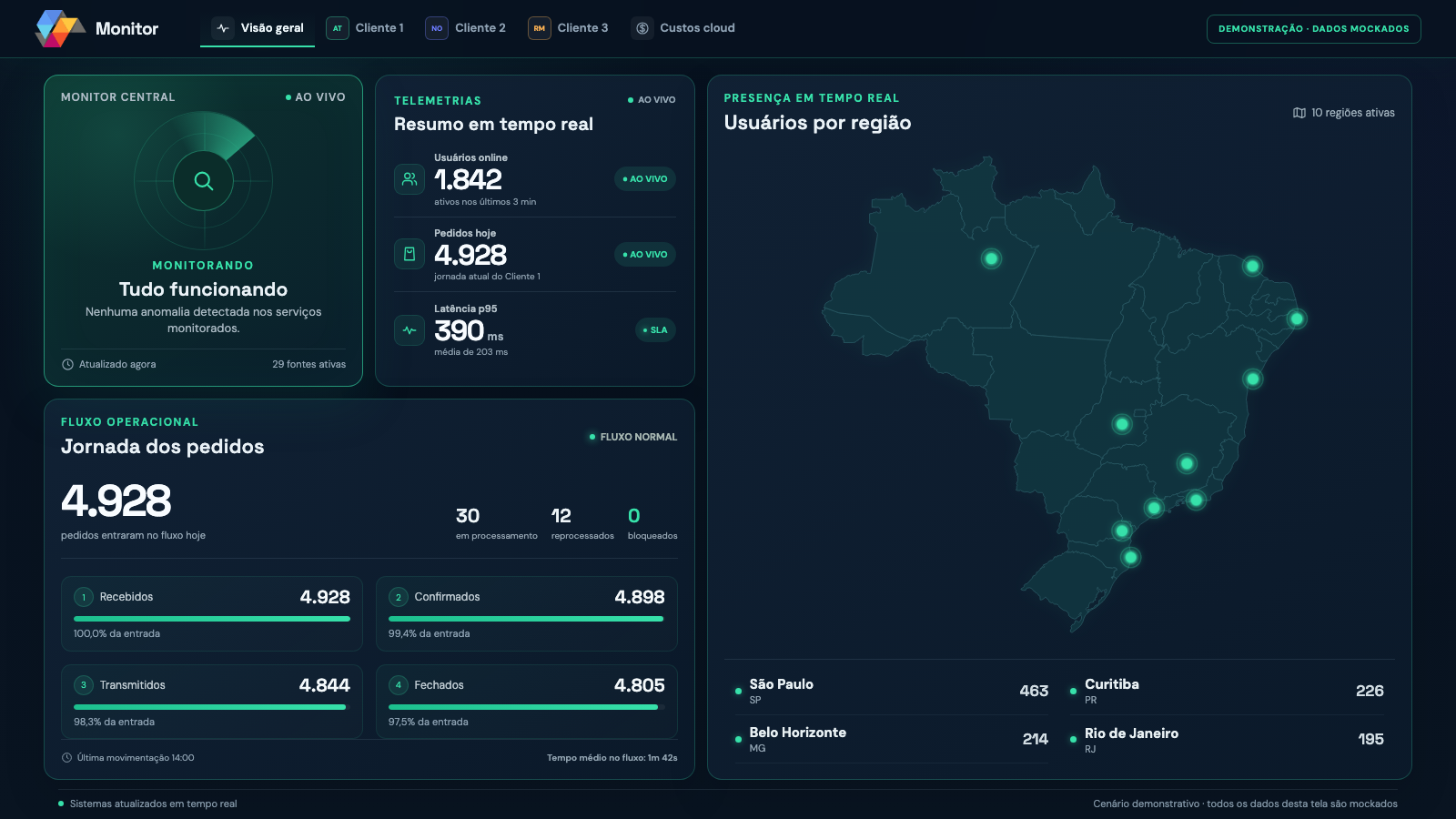Click the SLA badge beside latency
Screen dimensions: 1456x819
point(655,330)
